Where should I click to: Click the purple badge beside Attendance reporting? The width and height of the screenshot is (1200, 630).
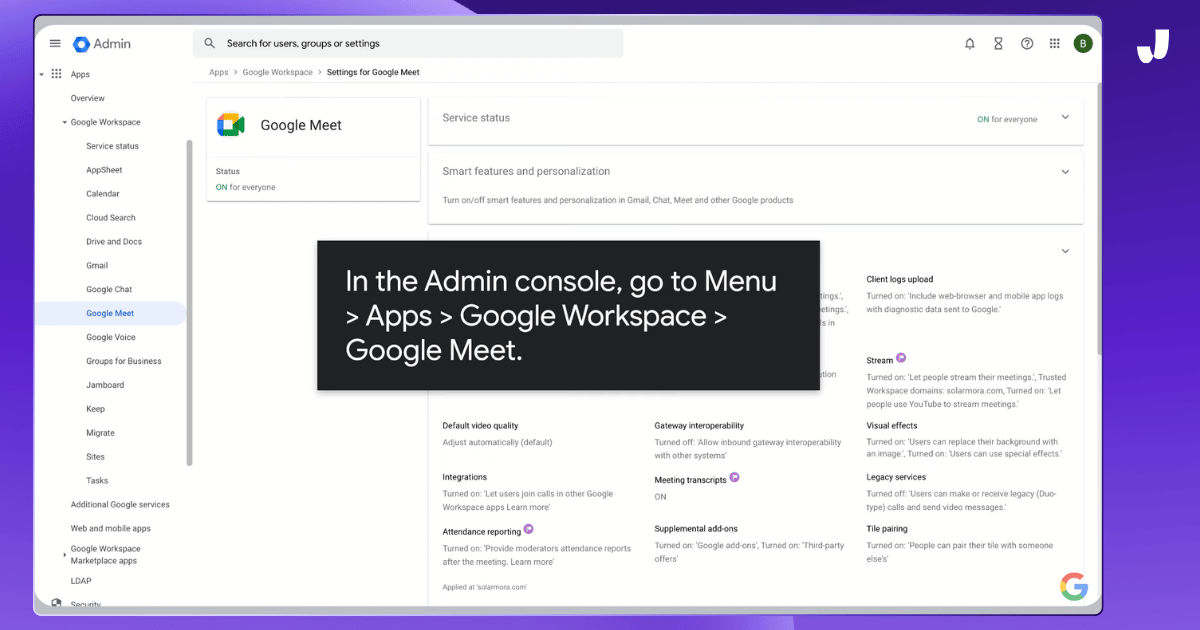(529, 530)
